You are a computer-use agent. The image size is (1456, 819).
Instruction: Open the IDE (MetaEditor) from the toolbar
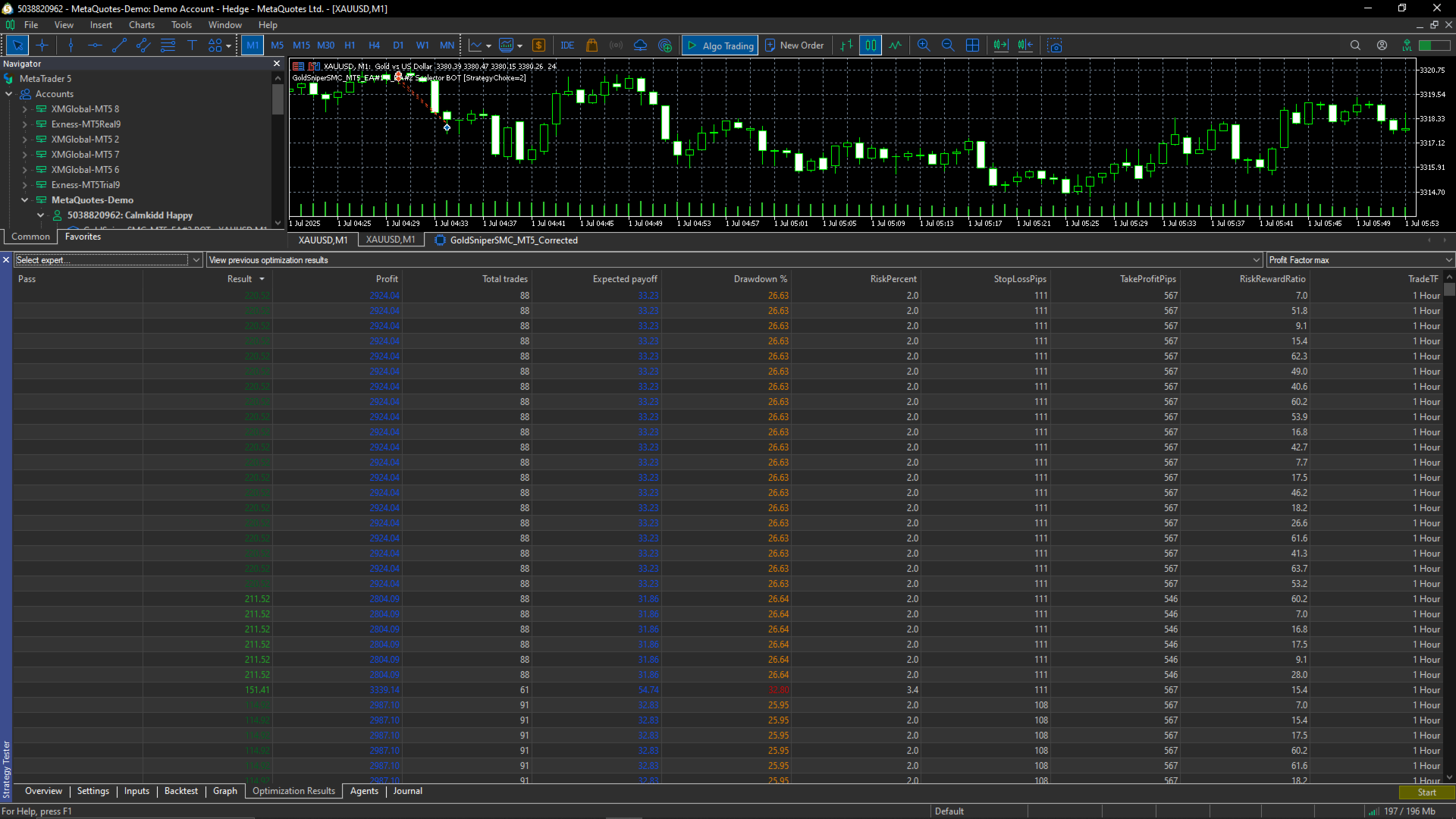(566, 45)
